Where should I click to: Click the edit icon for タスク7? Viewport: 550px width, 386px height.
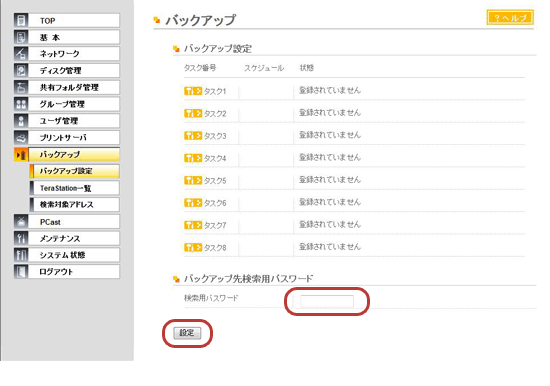point(193,225)
